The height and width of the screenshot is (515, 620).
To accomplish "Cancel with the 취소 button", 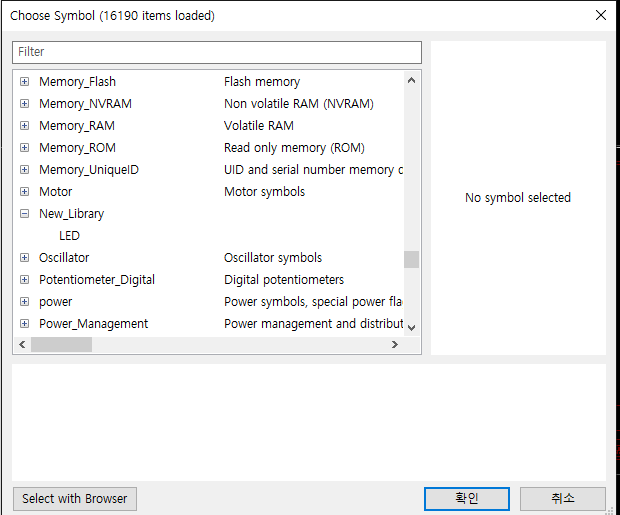I will [x=563, y=499].
